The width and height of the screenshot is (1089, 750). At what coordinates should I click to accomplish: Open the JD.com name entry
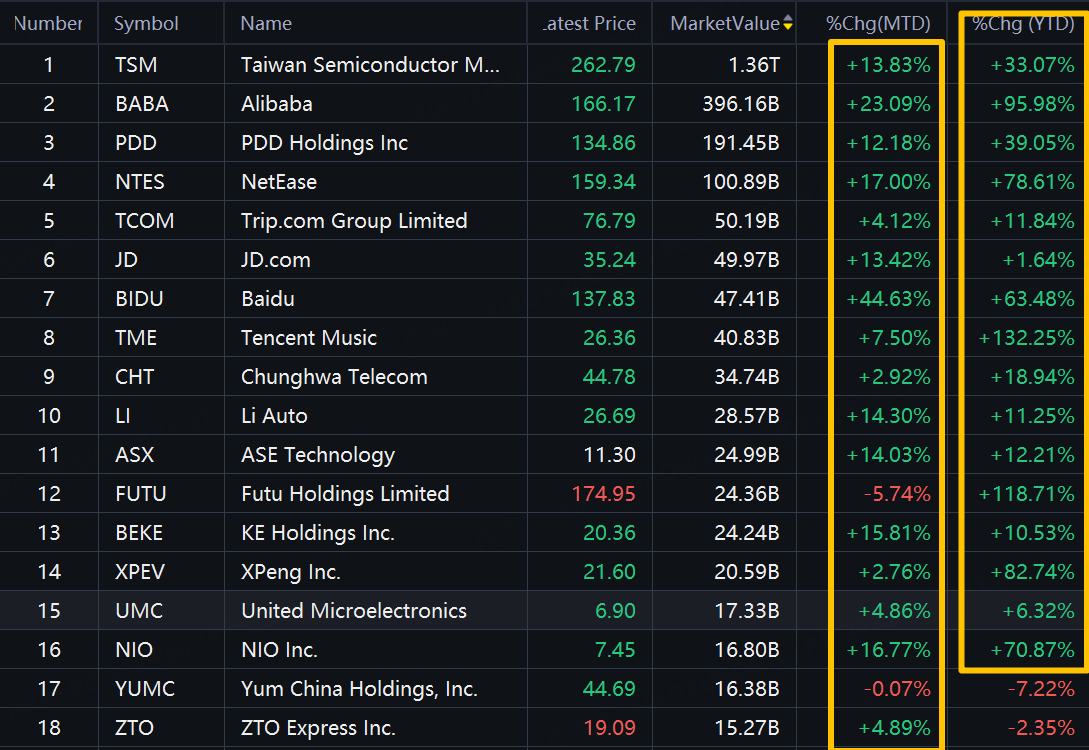coord(276,259)
